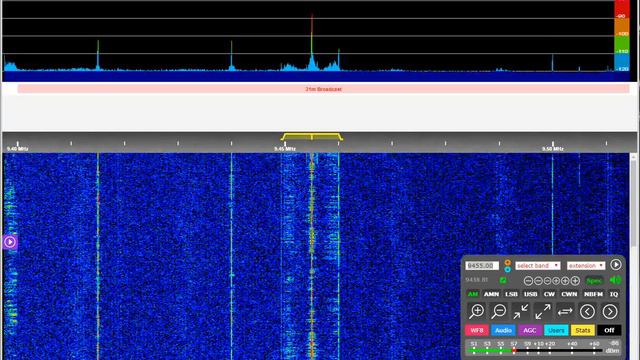Viewport: 640px width, 360px height.
Task: Click the tallest red-tipped spectrum peak
Action: pos(312,41)
